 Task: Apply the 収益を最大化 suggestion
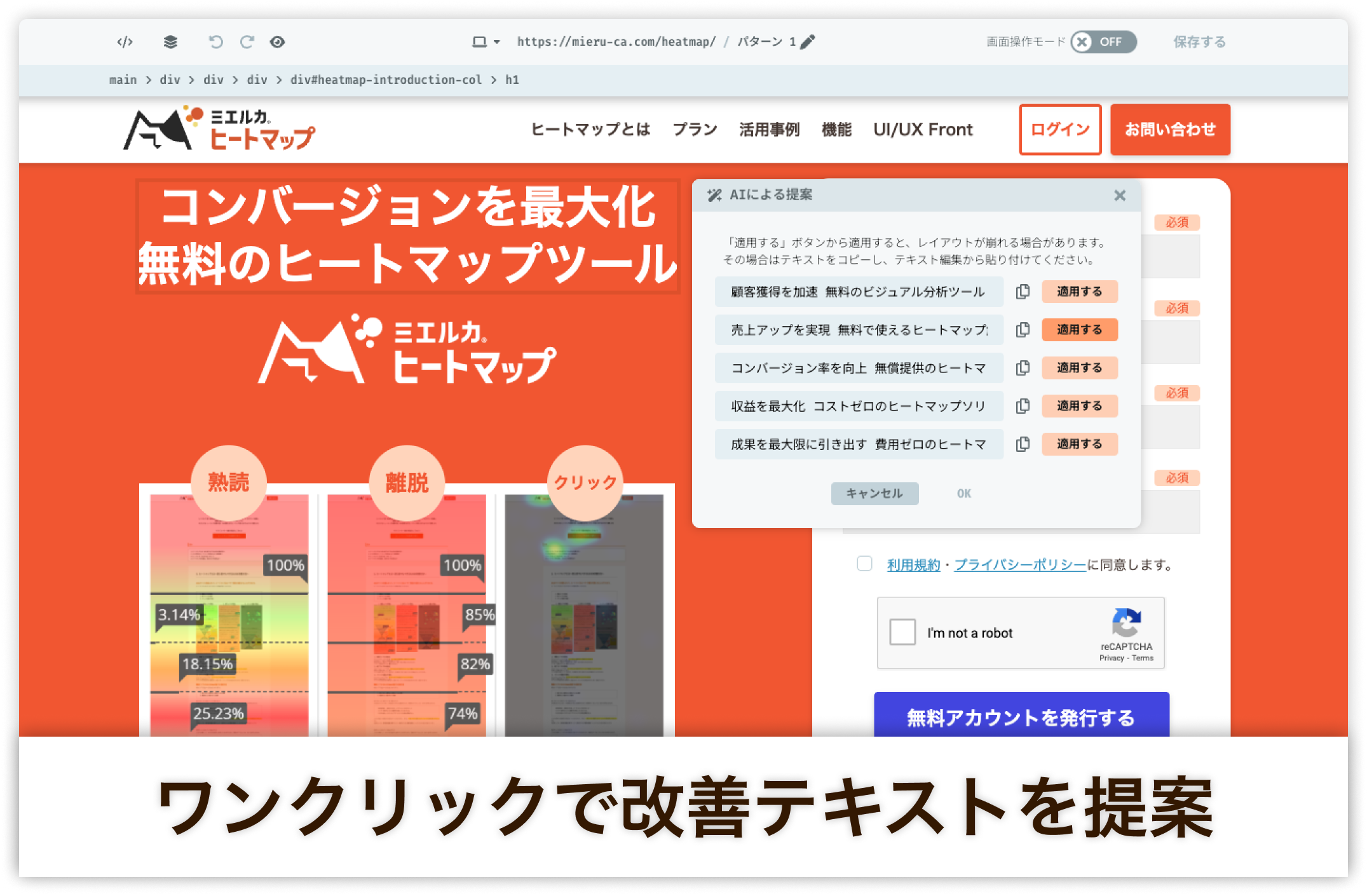pyautogui.click(x=1079, y=406)
